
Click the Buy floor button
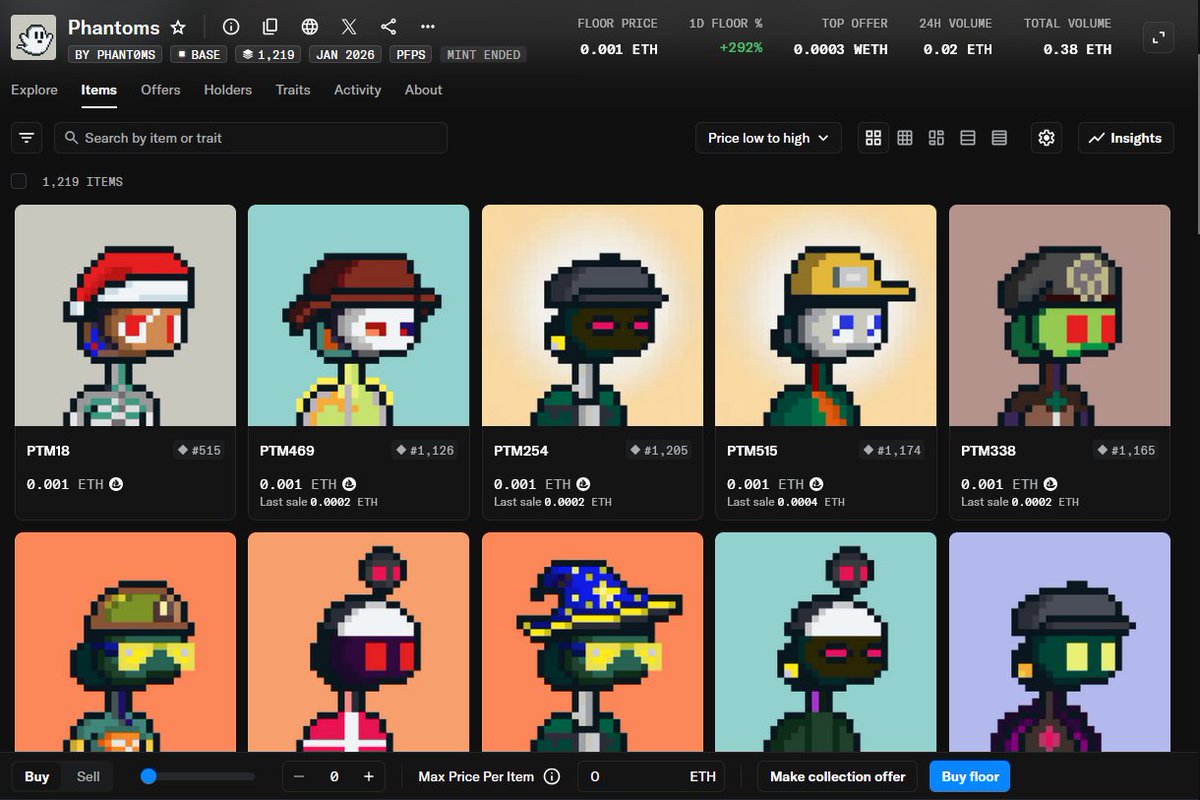(970, 776)
